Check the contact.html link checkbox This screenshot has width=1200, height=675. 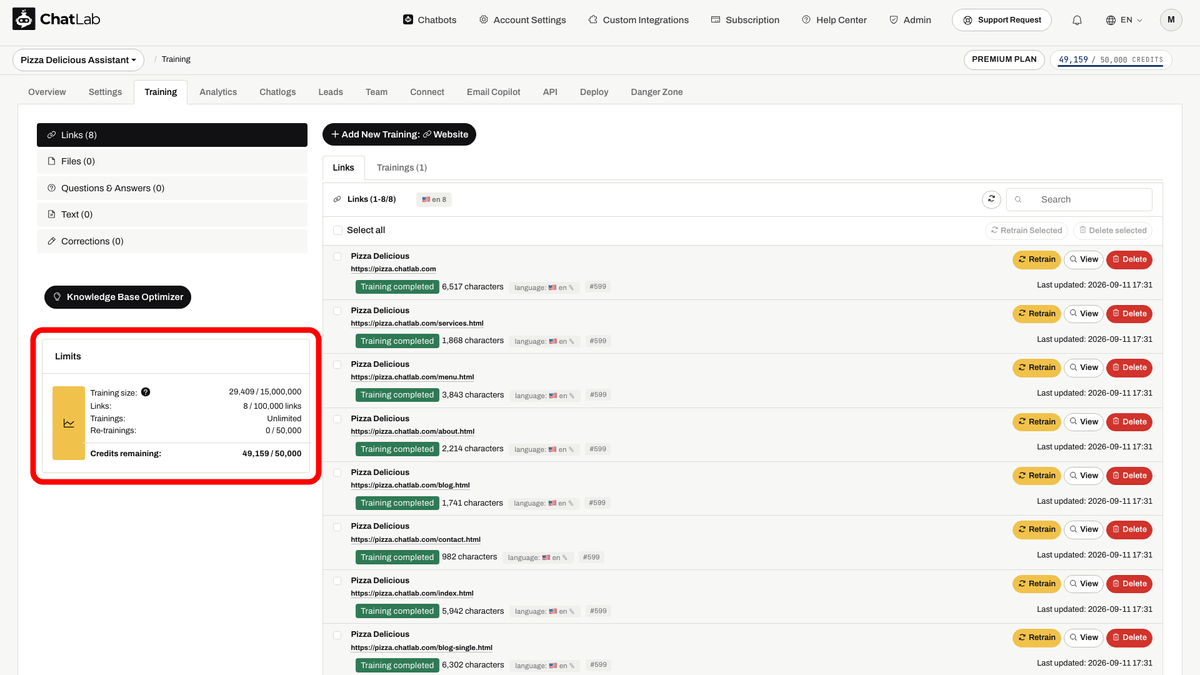coord(338,526)
